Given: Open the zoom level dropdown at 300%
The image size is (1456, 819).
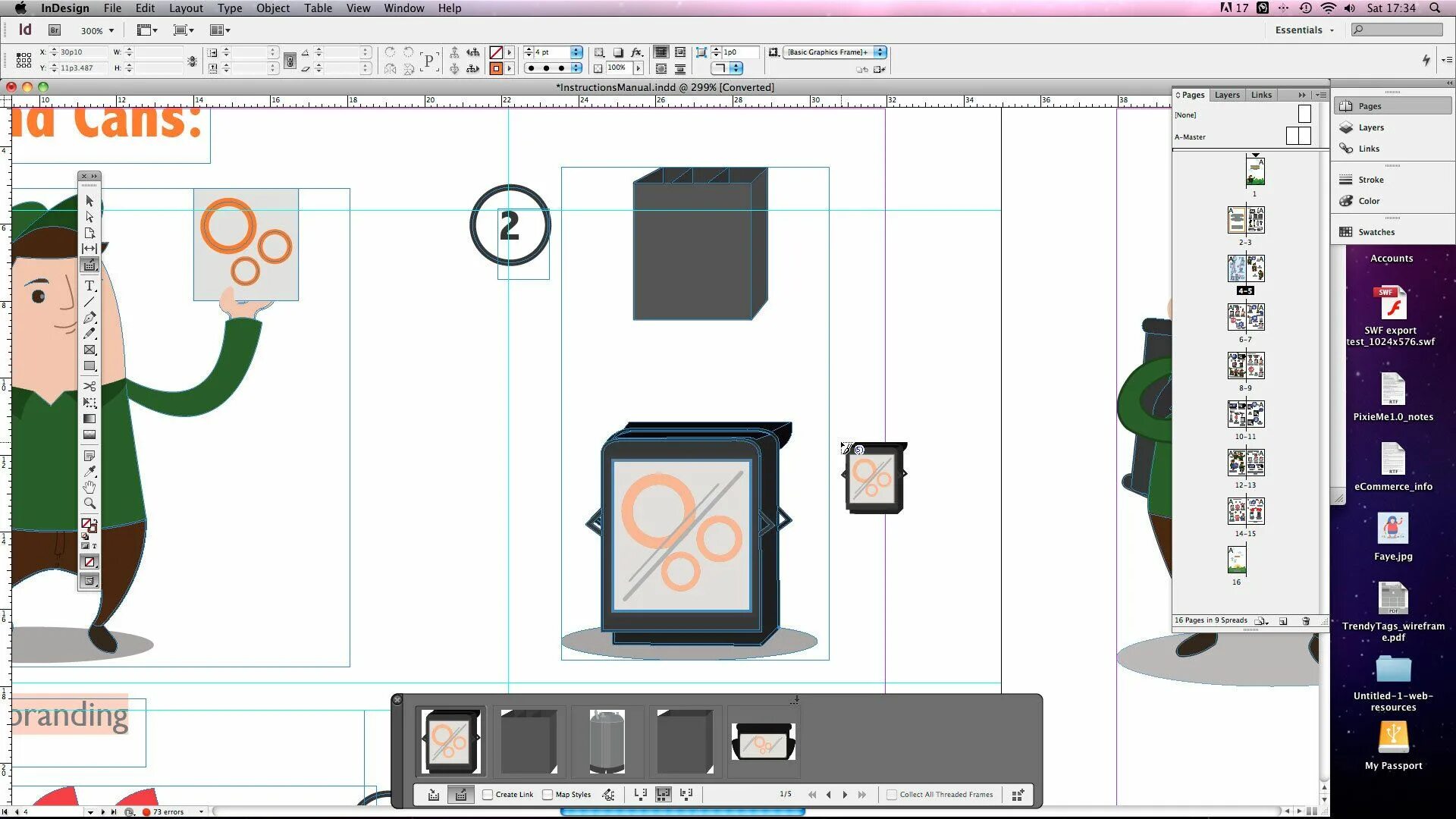Looking at the screenshot, I should pos(111,31).
